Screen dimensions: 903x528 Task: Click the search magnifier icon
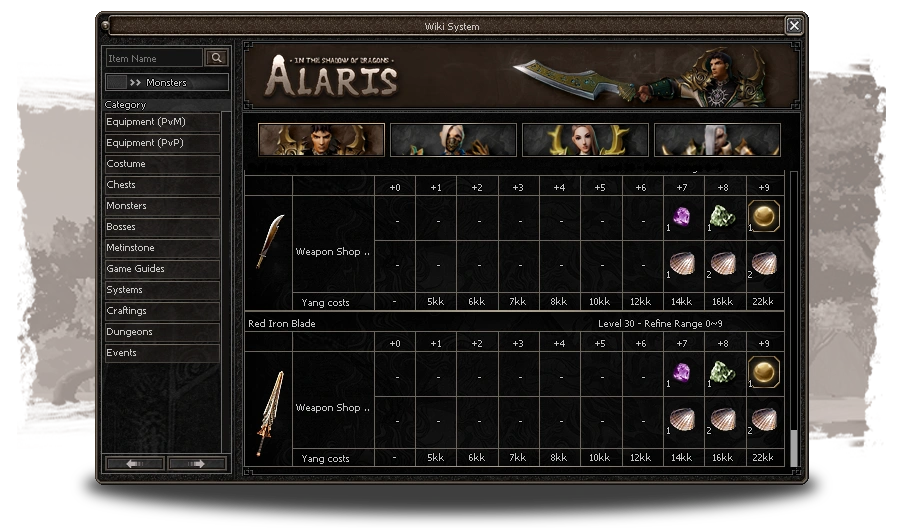[x=217, y=58]
